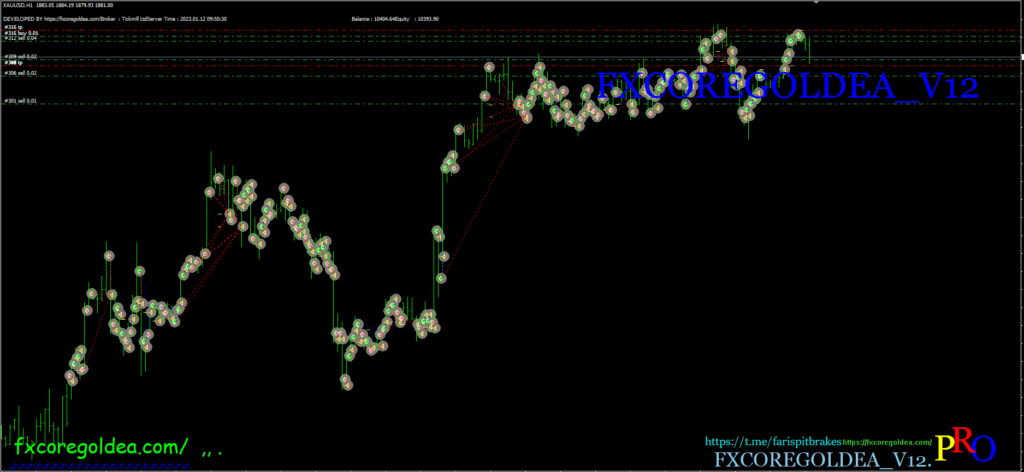Pick the #309 sell 0.02 order label
Viewport: 1024px width, 472px height.
pyautogui.click(x=21, y=57)
